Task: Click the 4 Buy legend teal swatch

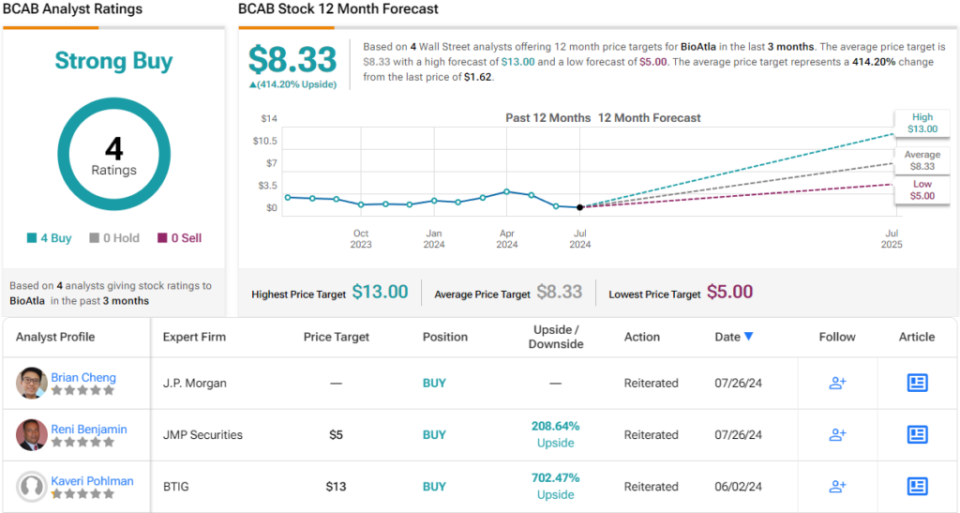Action: 32,238
